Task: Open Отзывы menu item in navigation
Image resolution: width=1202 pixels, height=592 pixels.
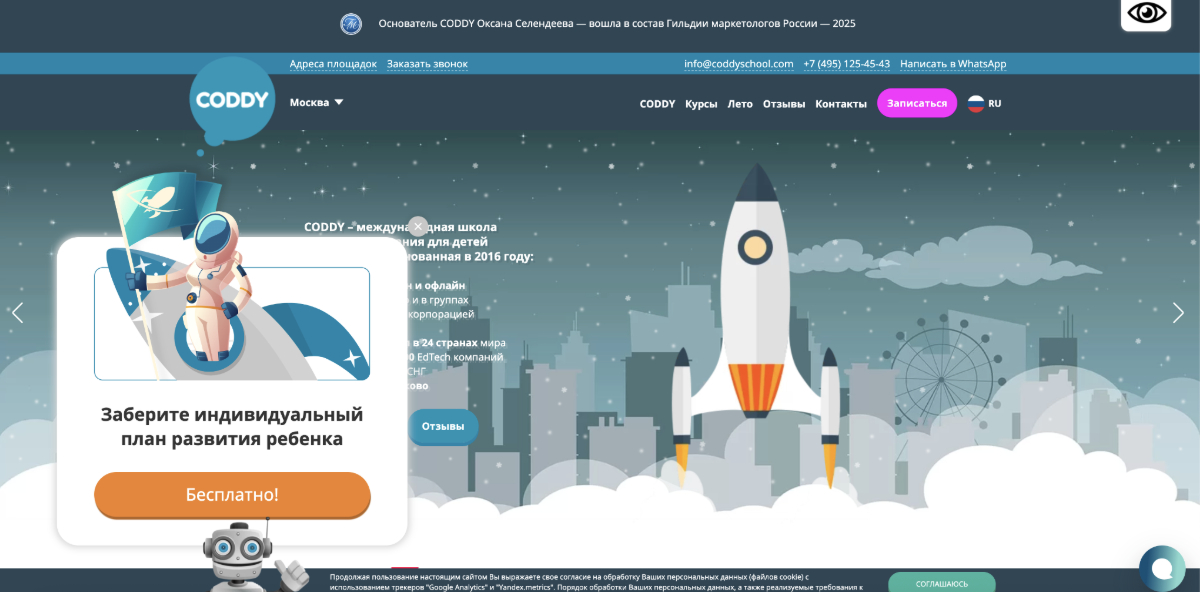Action: point(784,104)
